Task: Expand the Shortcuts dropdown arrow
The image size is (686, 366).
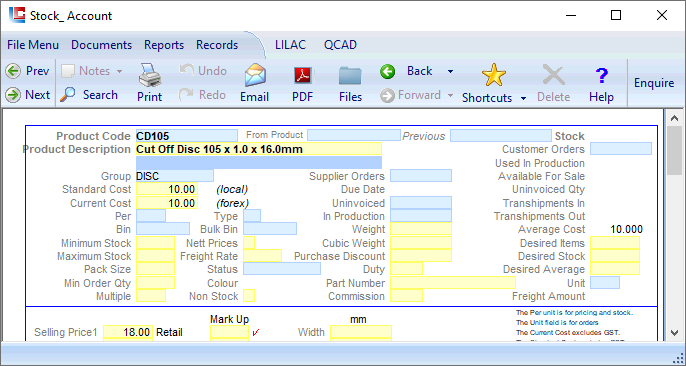Action: coord(523,98)
